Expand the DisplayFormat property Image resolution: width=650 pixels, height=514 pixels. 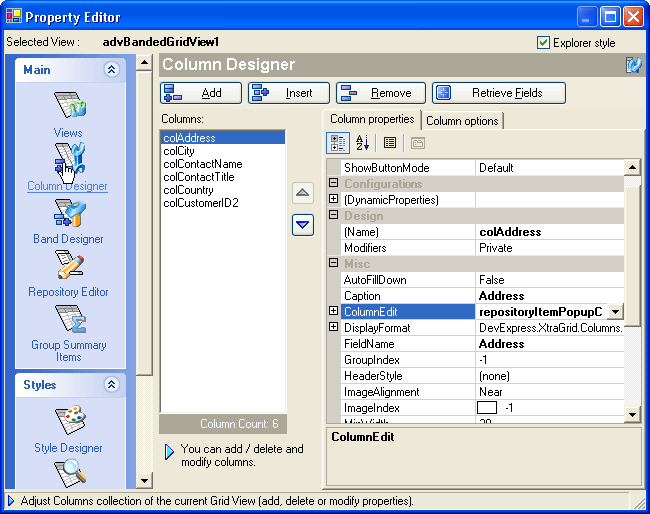[x=334, y=327]
